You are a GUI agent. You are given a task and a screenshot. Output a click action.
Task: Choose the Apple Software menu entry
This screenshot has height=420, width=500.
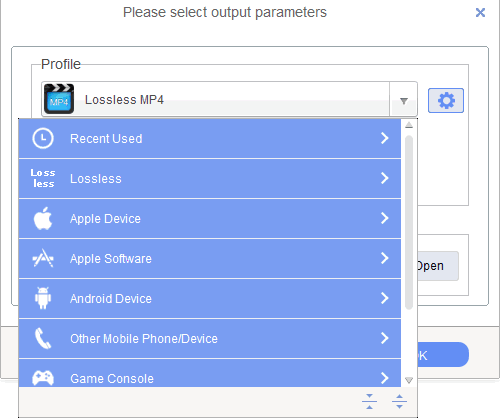210,258
